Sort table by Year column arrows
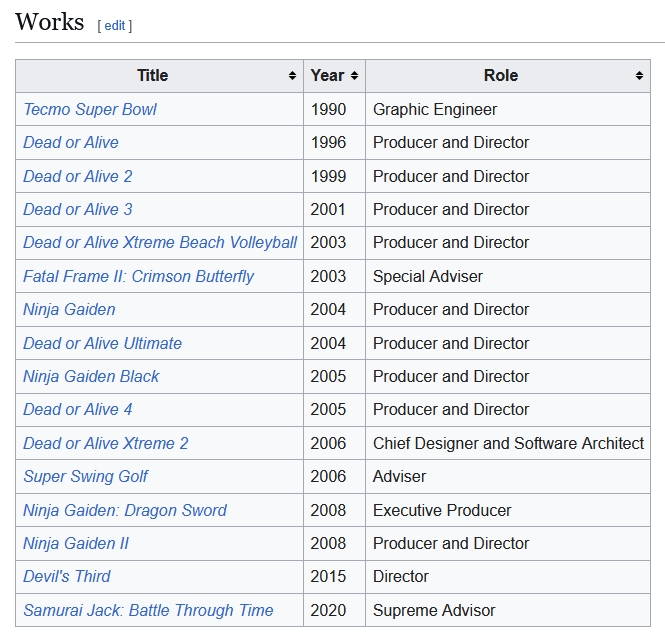The width and height of the screenshot is (665, 640). 355,75
